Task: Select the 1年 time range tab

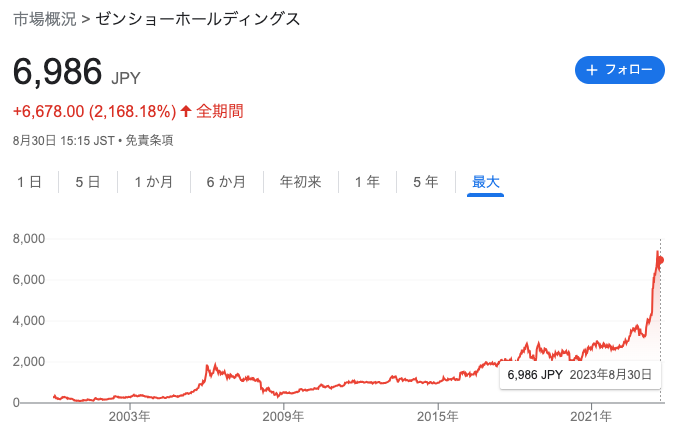Action: 367,182
